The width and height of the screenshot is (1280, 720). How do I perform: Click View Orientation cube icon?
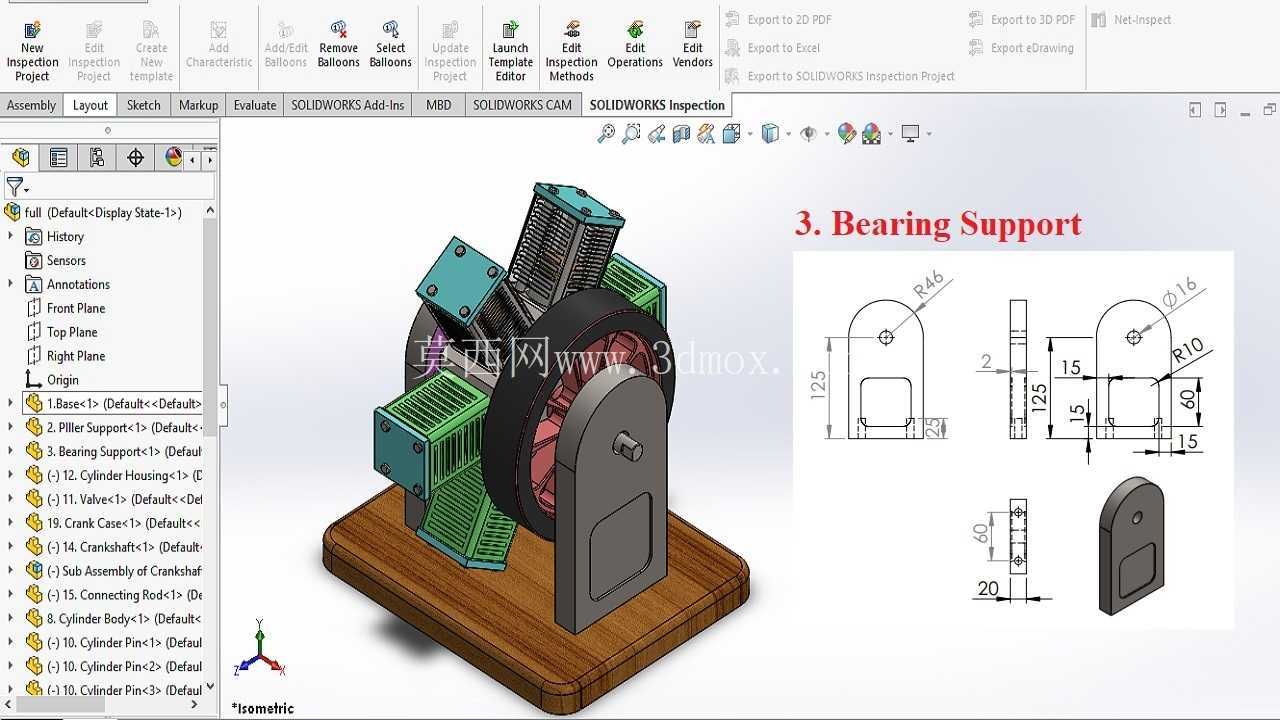732,133
